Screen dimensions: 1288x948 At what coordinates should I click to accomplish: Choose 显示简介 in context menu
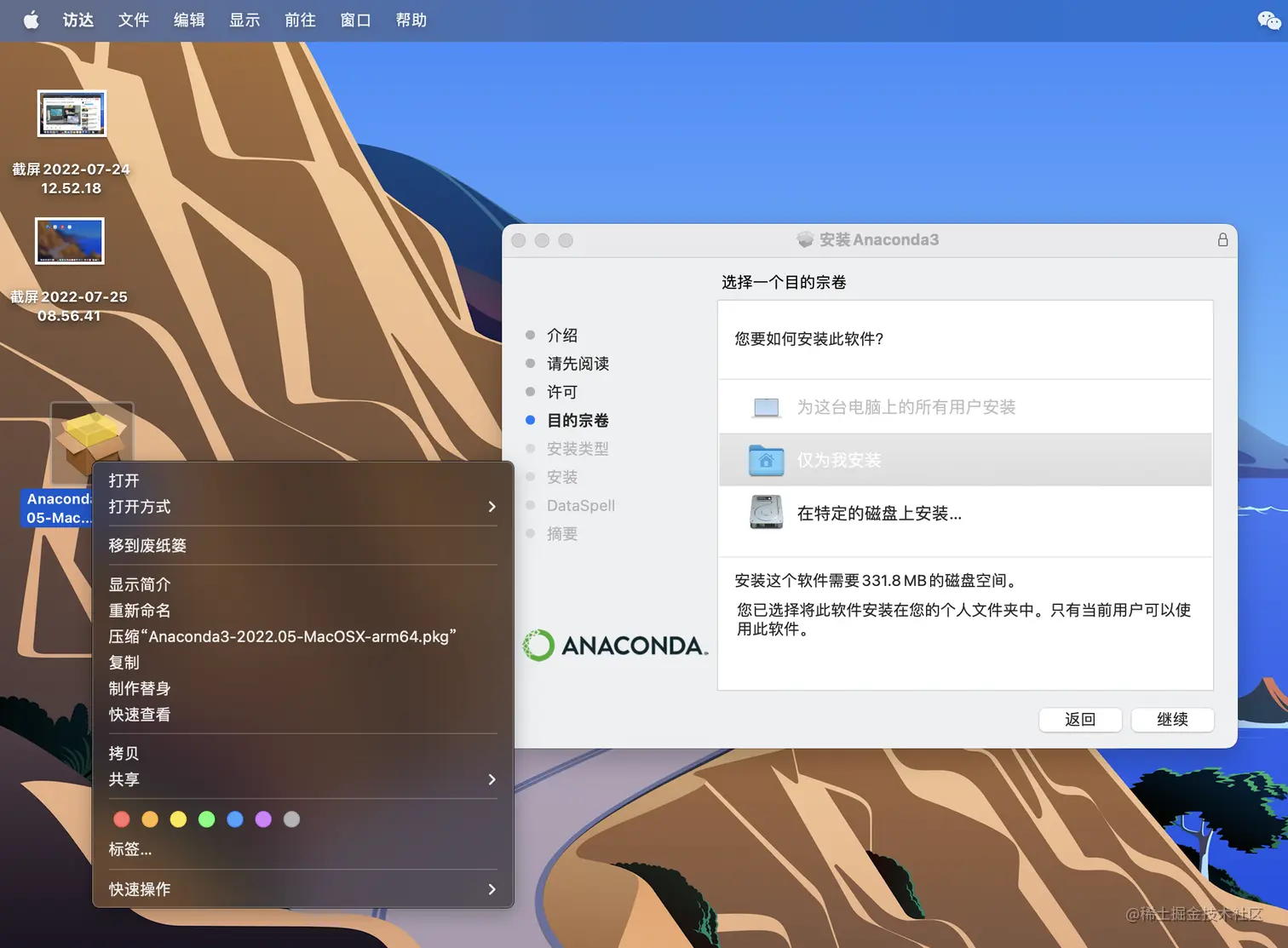click(302, 585)
